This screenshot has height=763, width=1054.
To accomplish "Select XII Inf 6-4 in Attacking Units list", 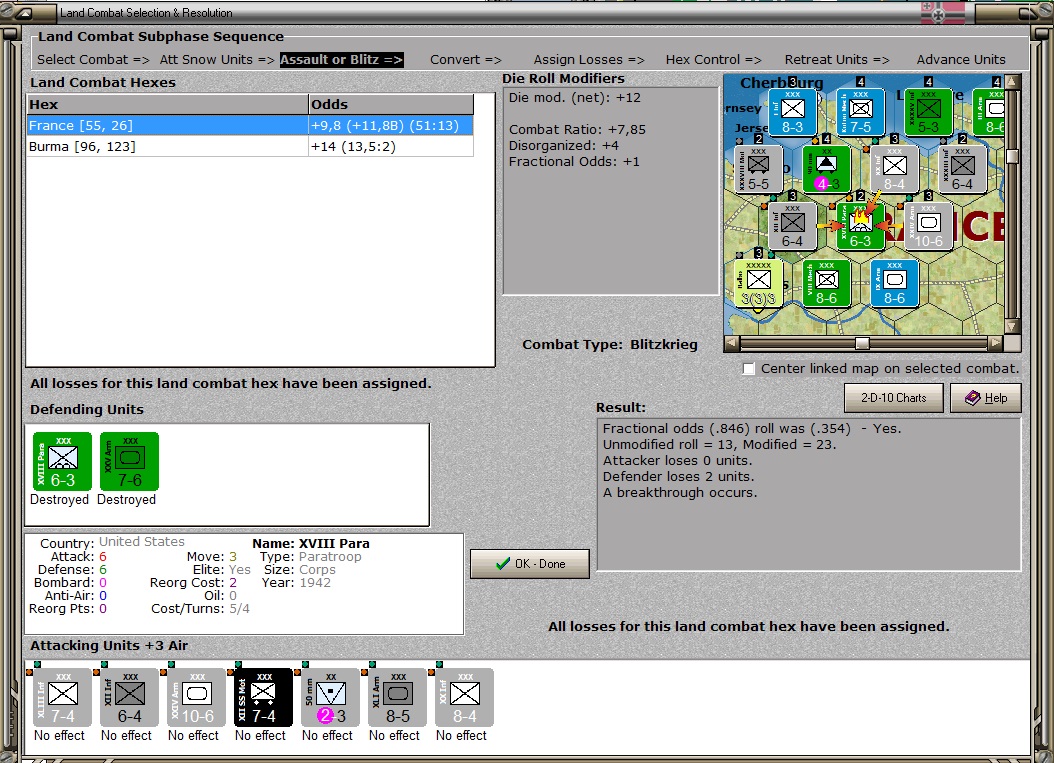I will tap(130, 697).
